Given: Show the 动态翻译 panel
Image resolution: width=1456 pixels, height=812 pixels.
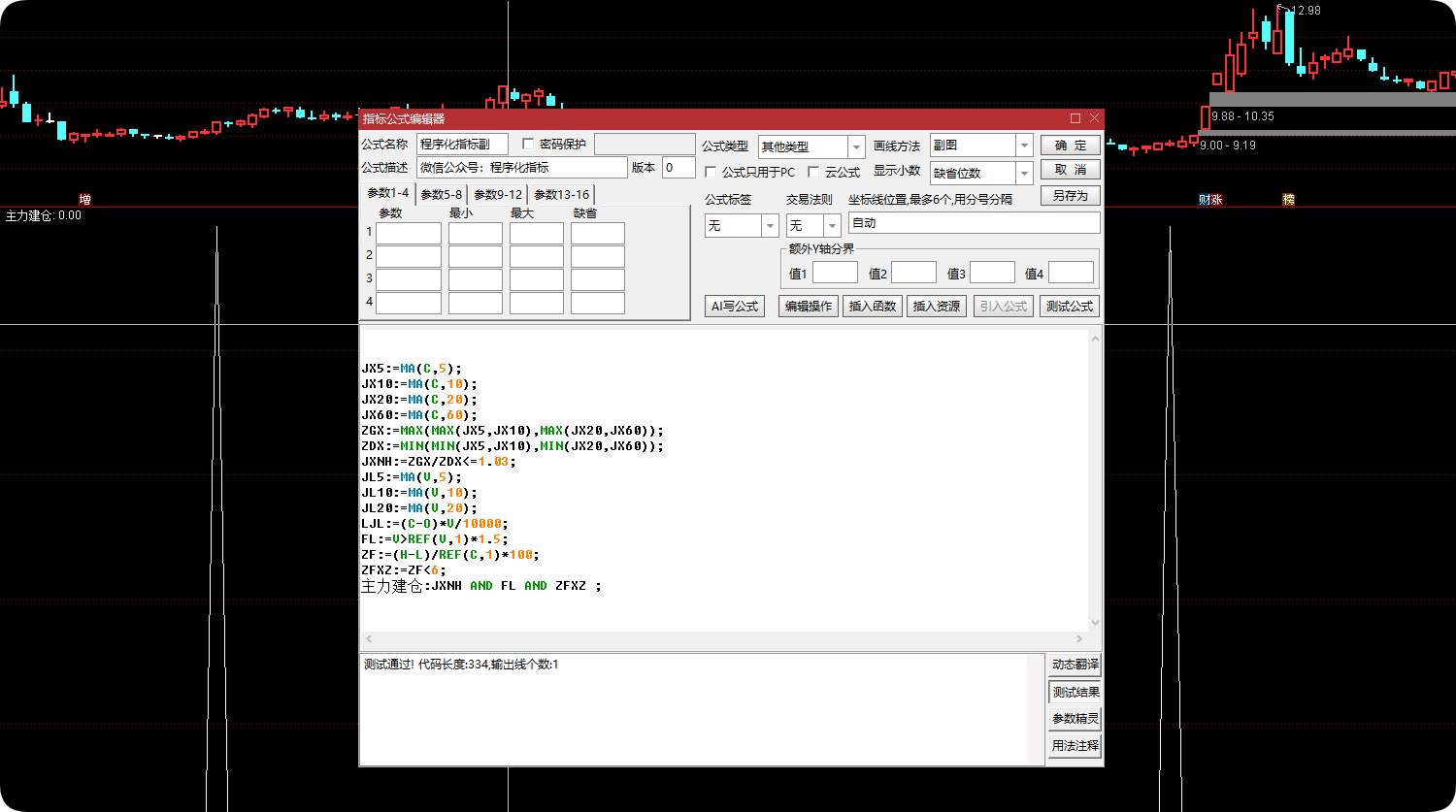Looking at the screenshot, I should [1075, 665].
